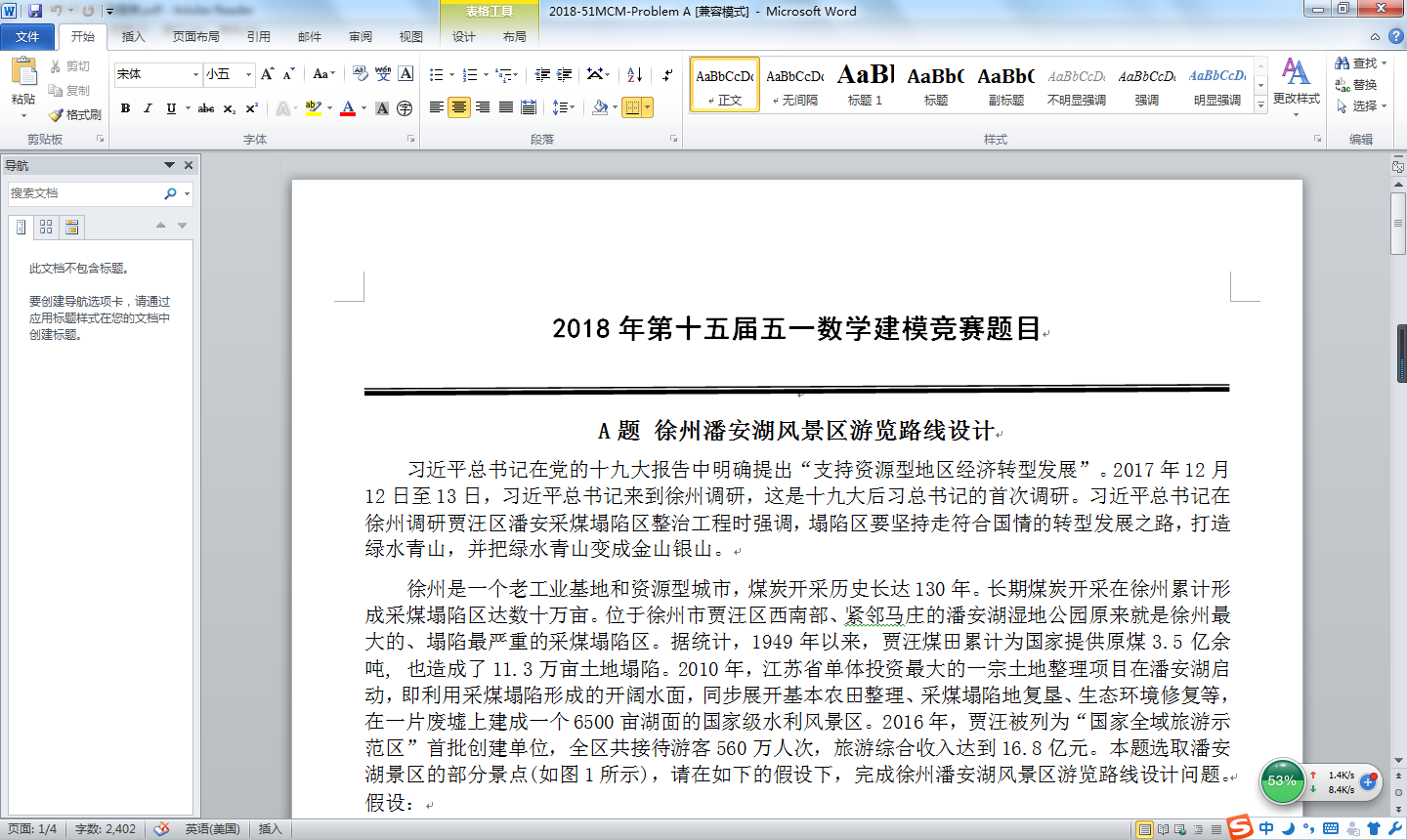Click the Cut (剪切) scissors button

tap(70, 66)
